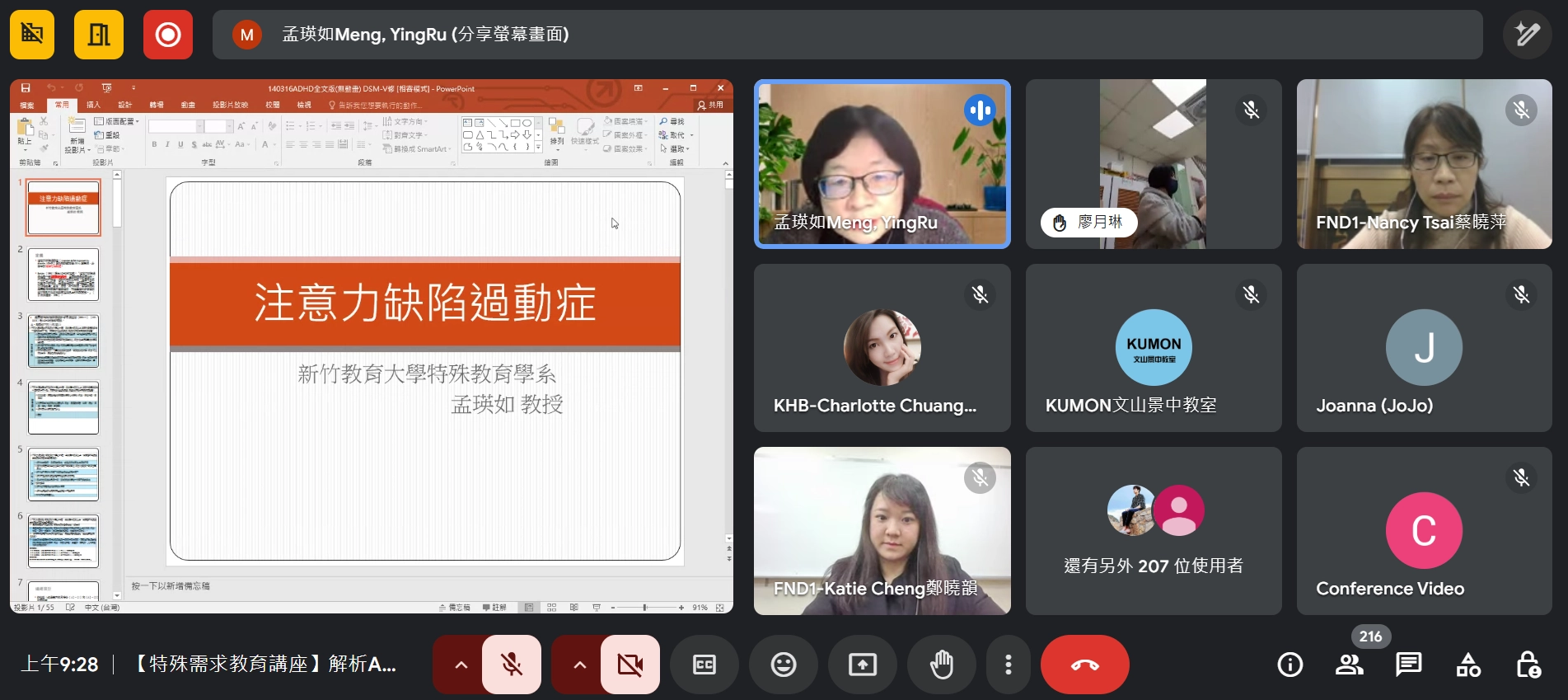This screenshot has height=700, width=1568.
Task: Click the tile showing 207 other users
Action: tap(1153, 531)
